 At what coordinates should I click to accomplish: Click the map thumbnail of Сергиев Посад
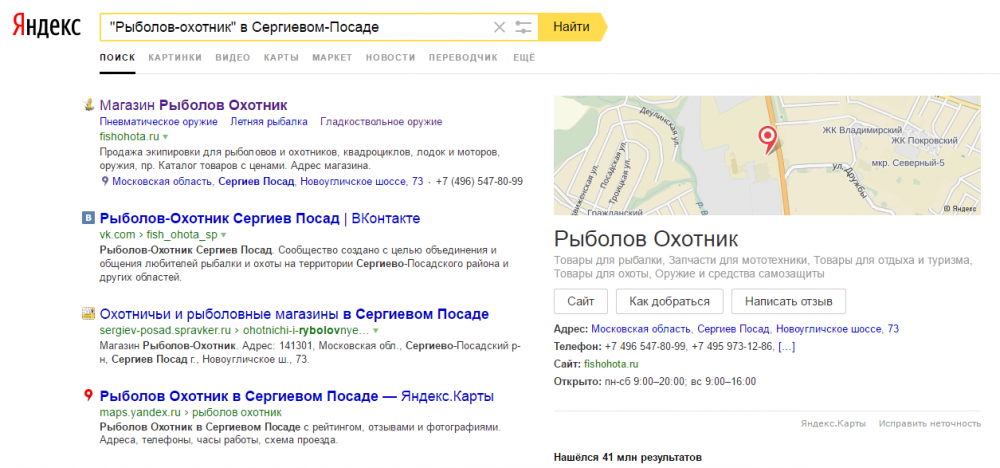pos(767,155)
